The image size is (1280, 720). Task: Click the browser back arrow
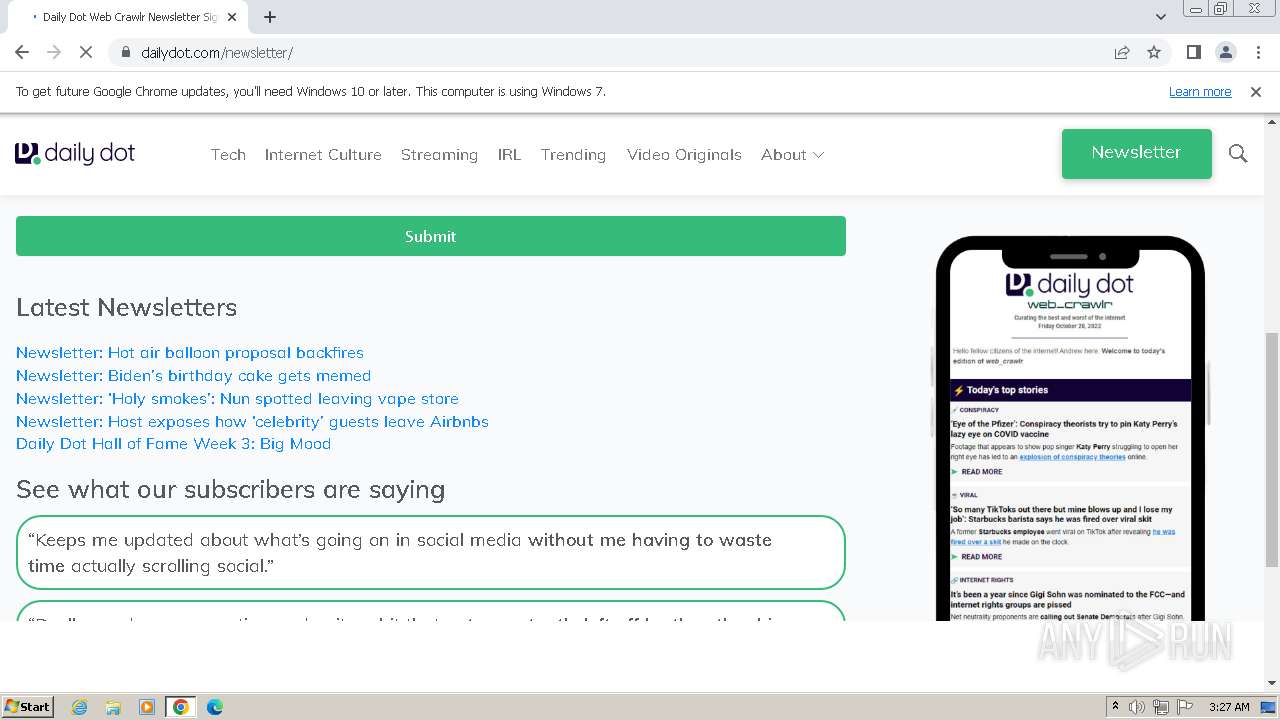point(22,52)
